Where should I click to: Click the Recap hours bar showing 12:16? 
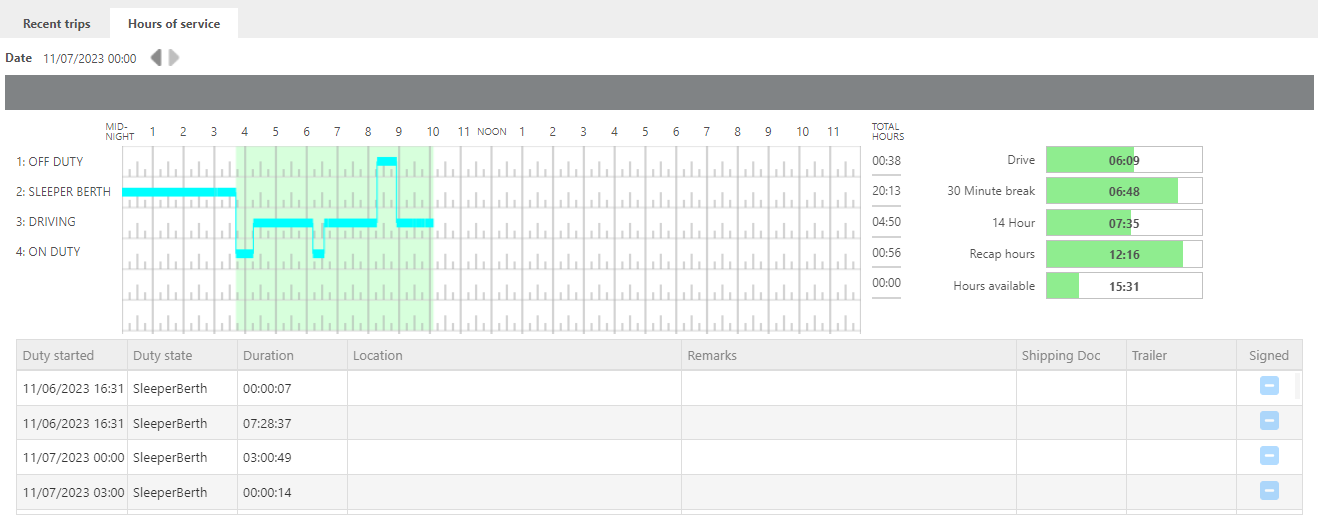[x=1124, y=254]
